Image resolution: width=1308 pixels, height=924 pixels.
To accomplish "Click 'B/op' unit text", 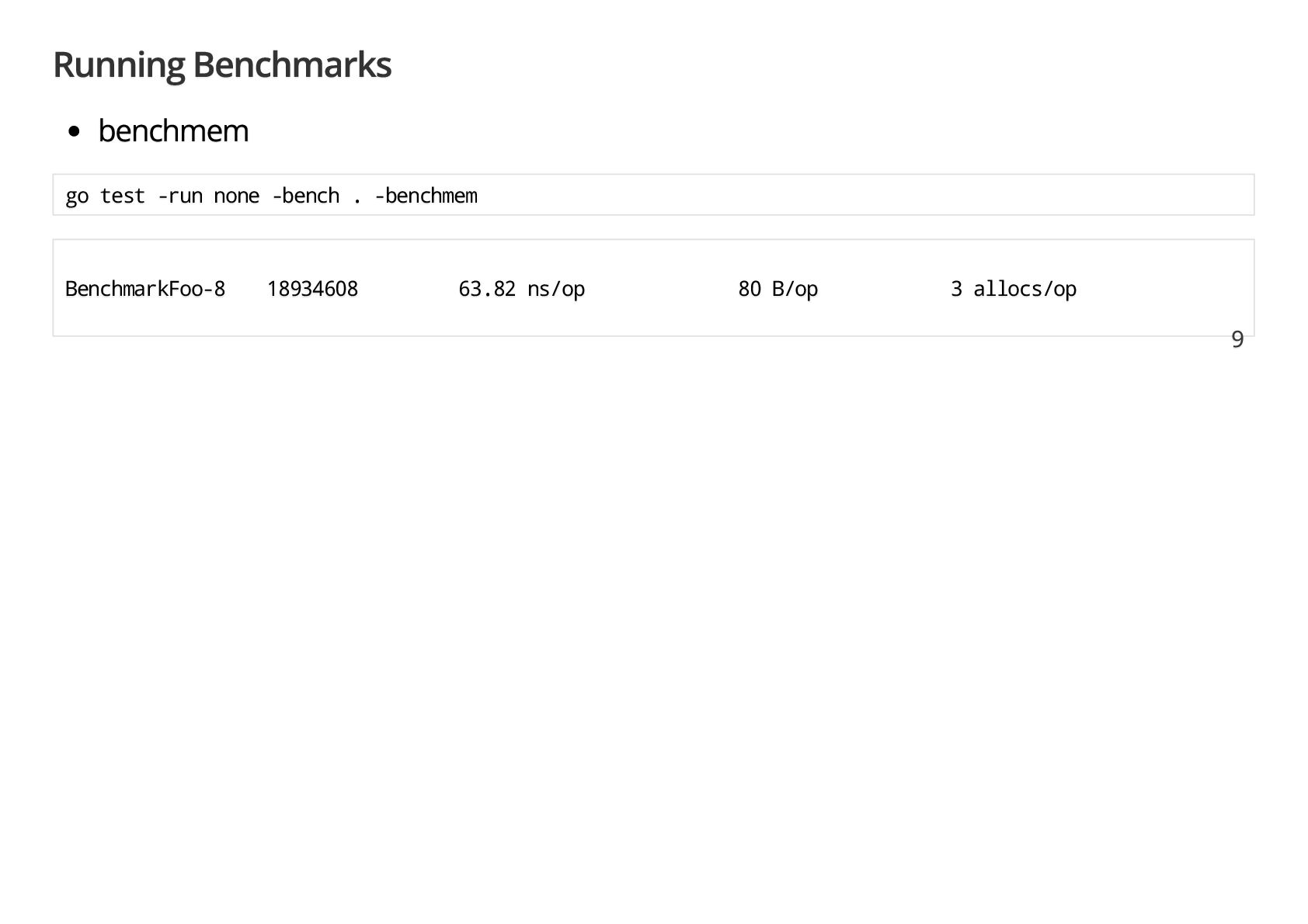I will pos(795,289).
